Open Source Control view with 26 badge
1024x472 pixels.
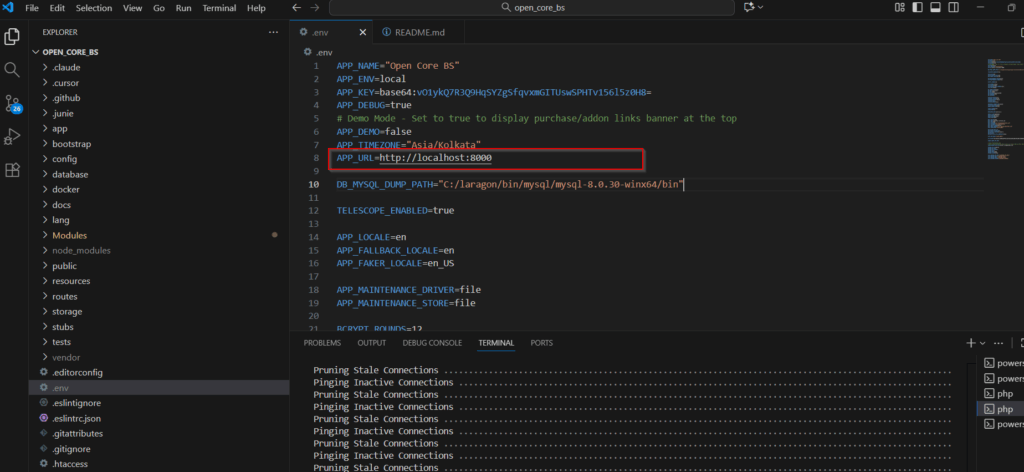click(x=12, y=103)
